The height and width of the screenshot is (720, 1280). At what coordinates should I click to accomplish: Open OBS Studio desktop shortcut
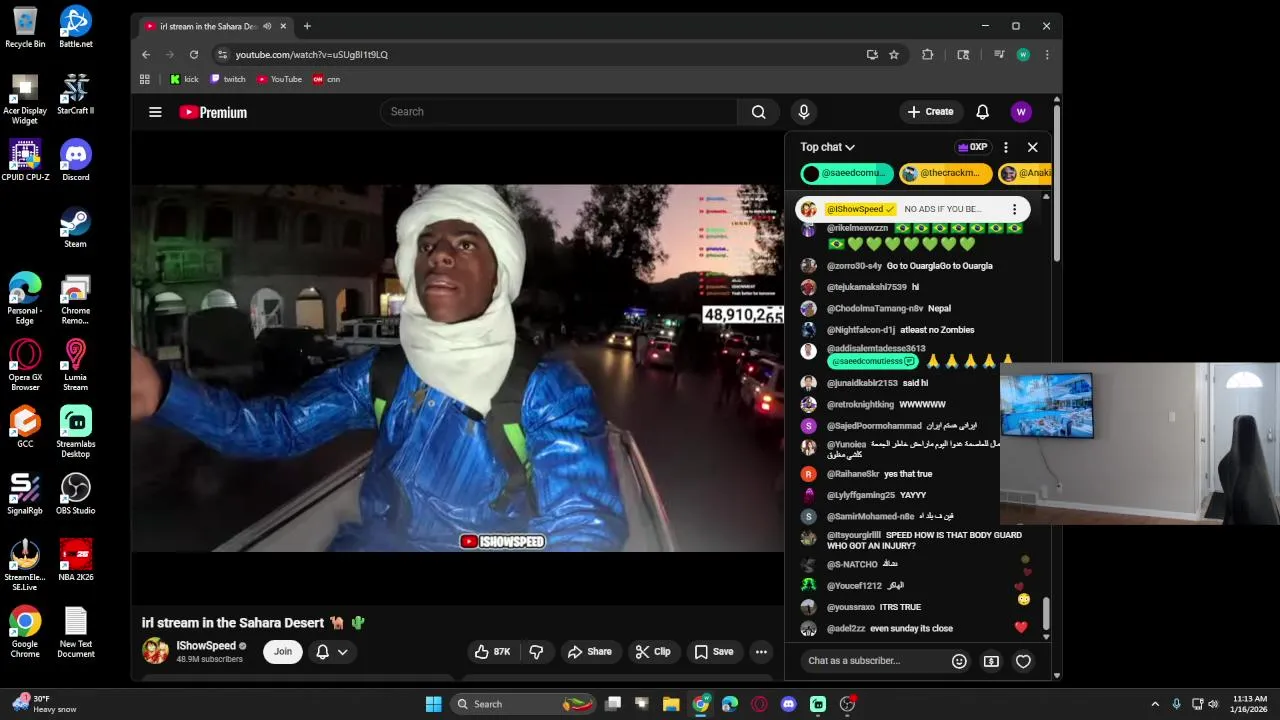pos(76,494)
